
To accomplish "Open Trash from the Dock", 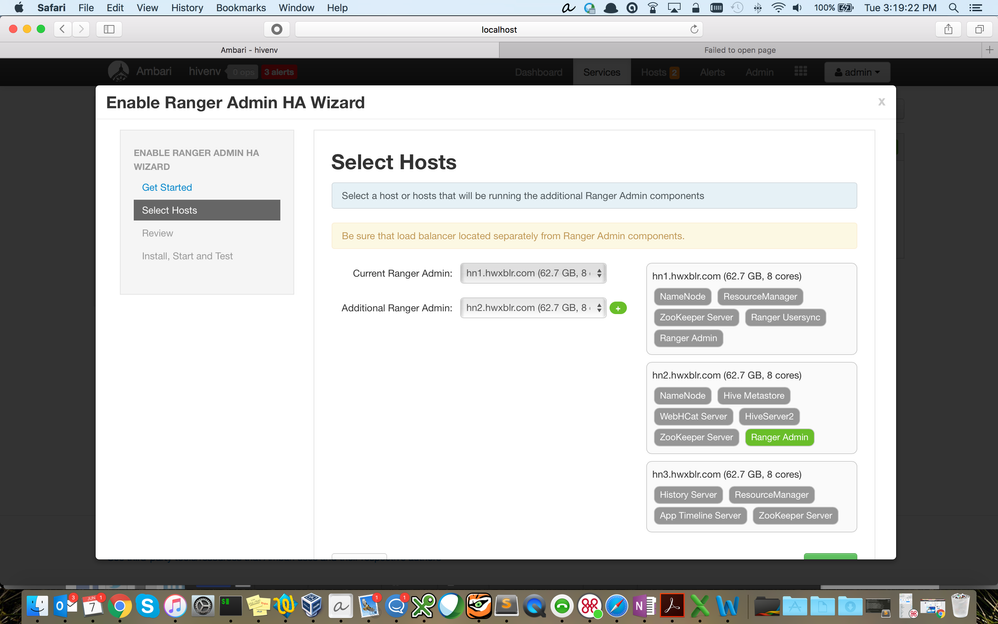I will pos(960,606).
